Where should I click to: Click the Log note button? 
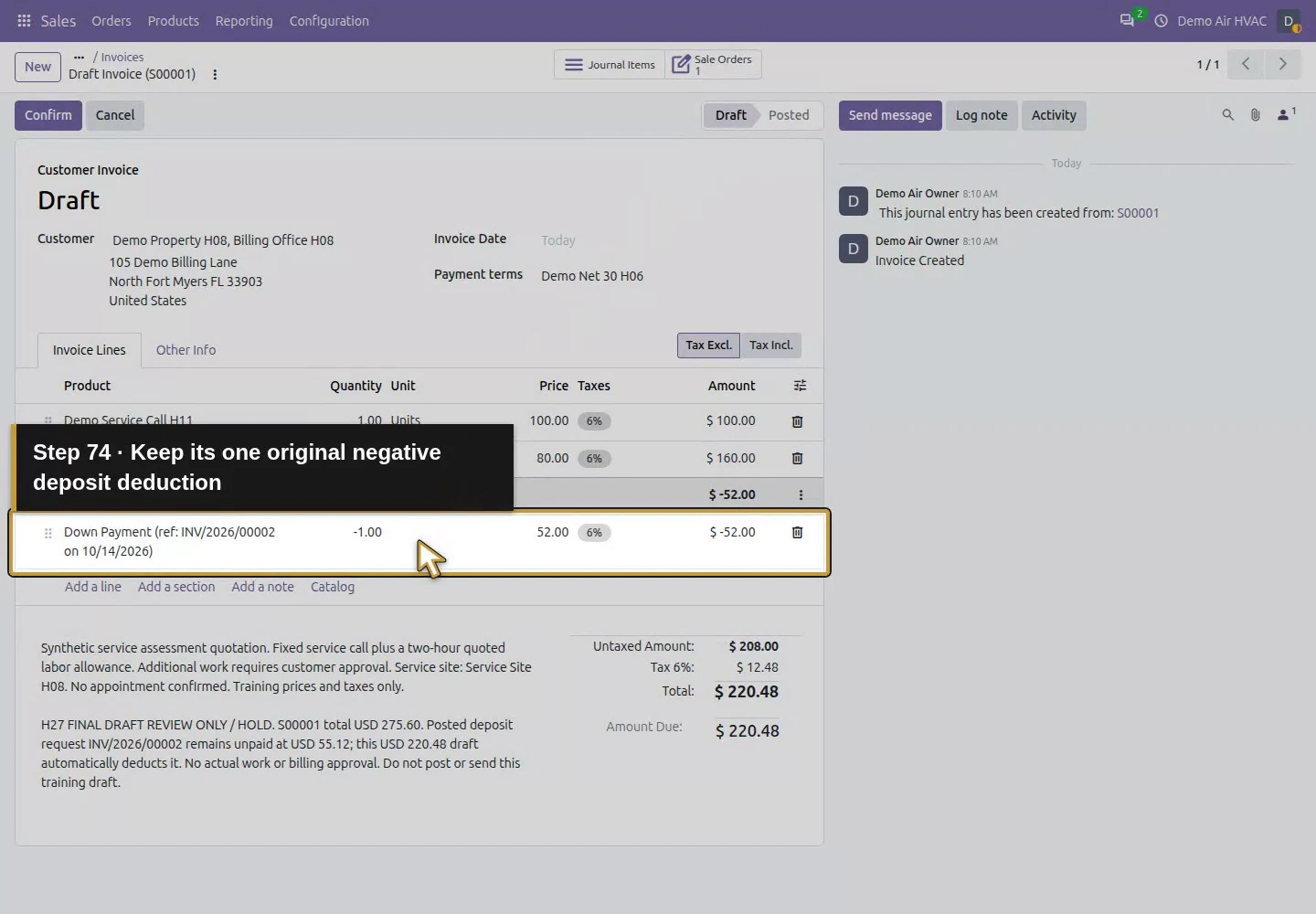tap(982, 115)
